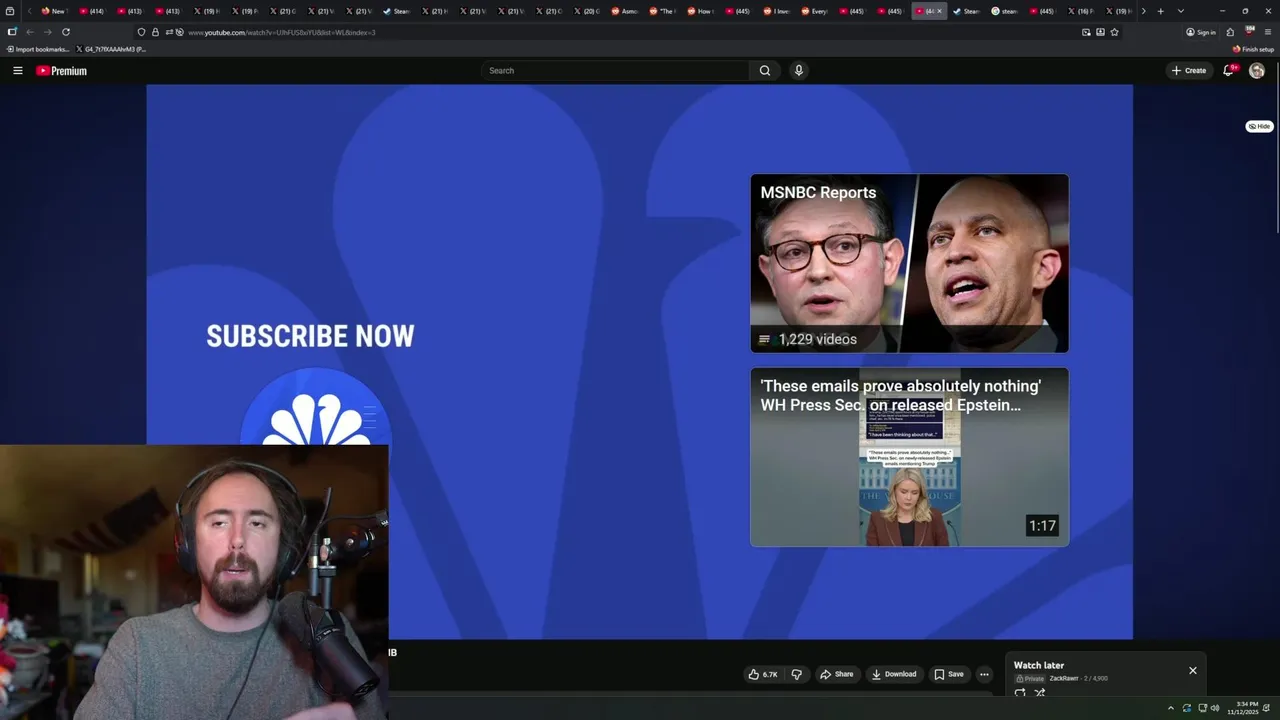Open the picture-in-picture icon in the address bar

pos(1086,32)
